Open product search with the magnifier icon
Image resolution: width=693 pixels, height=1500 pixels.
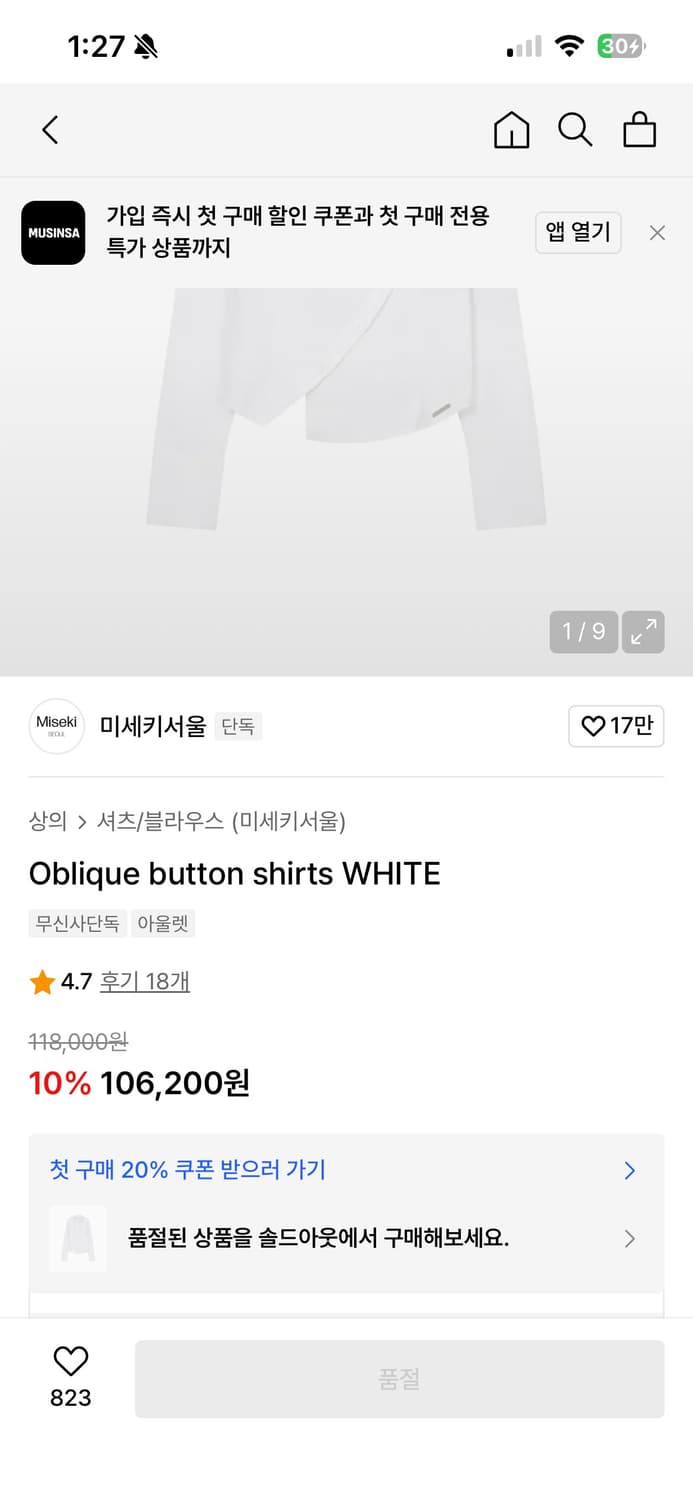pos(575,130)
